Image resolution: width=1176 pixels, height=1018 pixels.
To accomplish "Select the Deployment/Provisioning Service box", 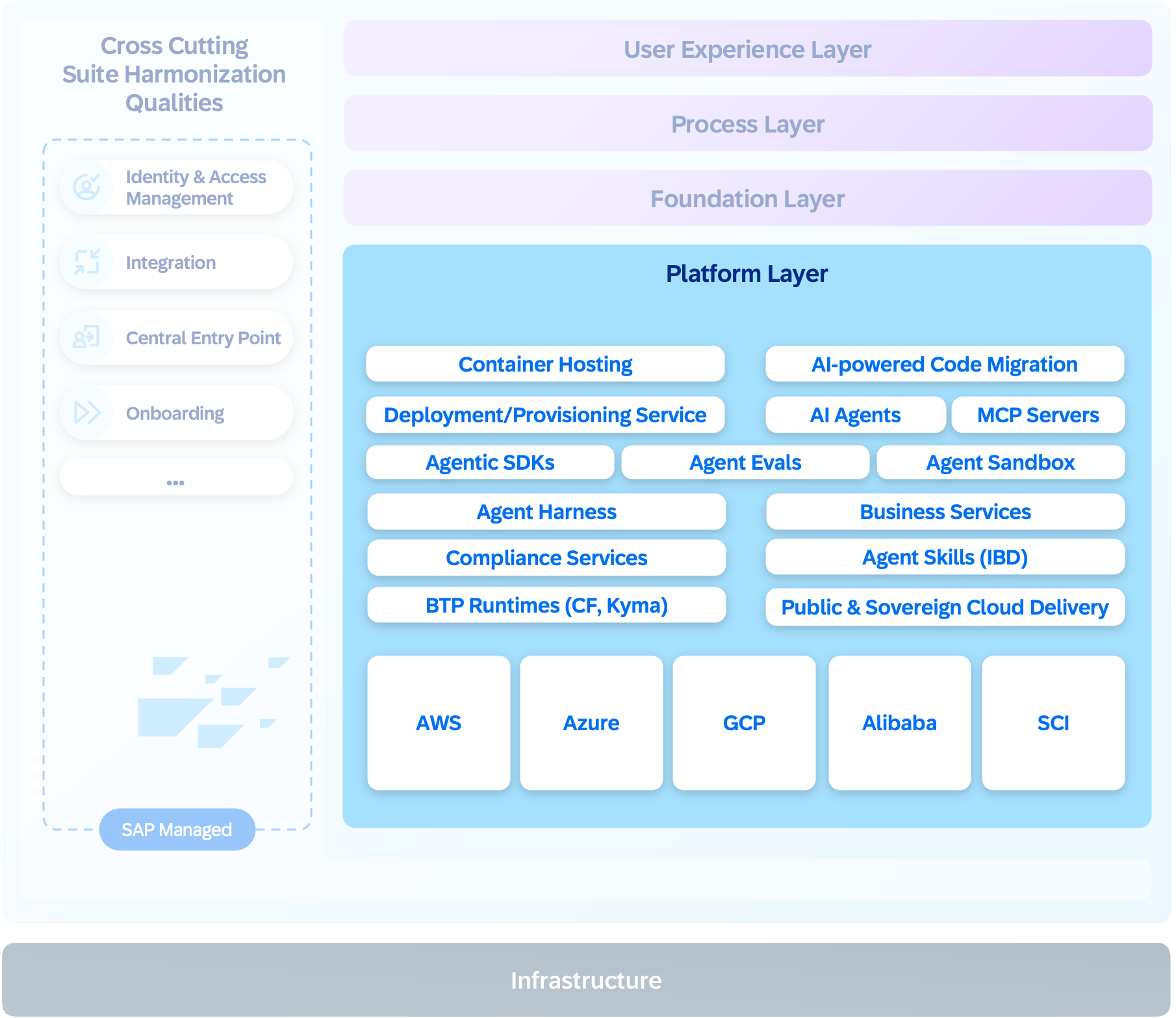I will tap(545, 414).
